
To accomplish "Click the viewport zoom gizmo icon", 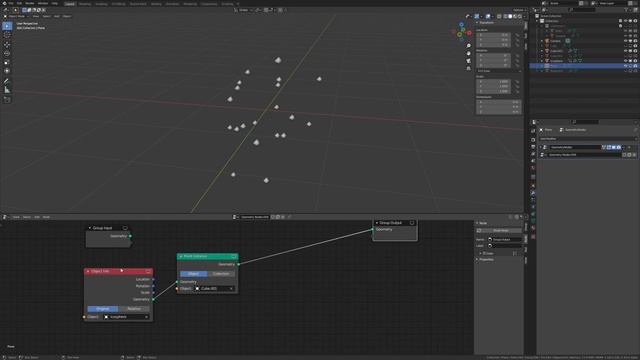I will pos(469,46).
